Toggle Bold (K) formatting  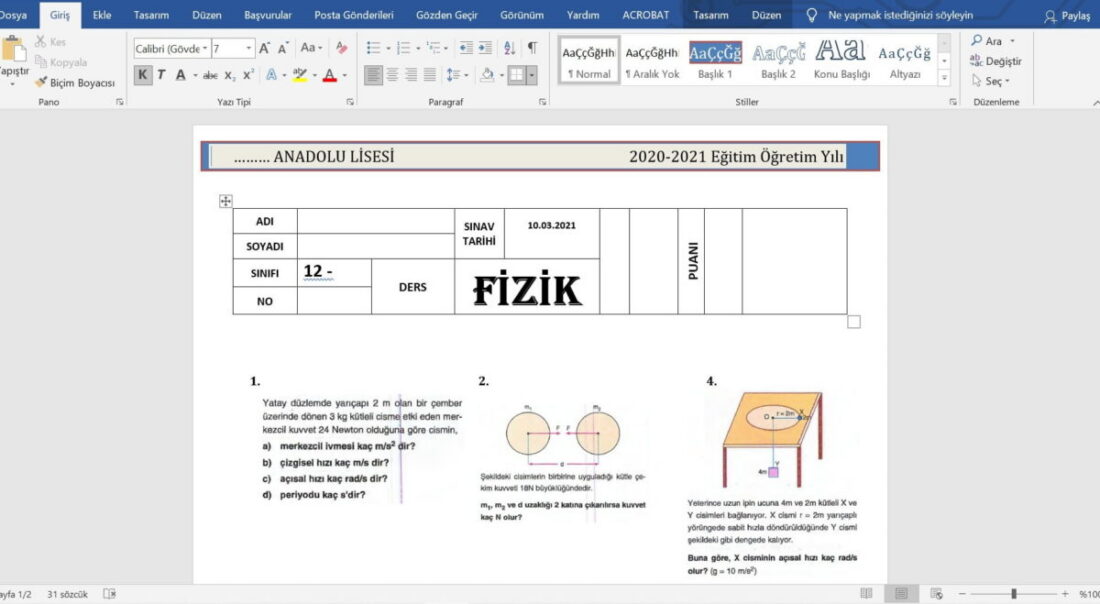pos(143,75)
